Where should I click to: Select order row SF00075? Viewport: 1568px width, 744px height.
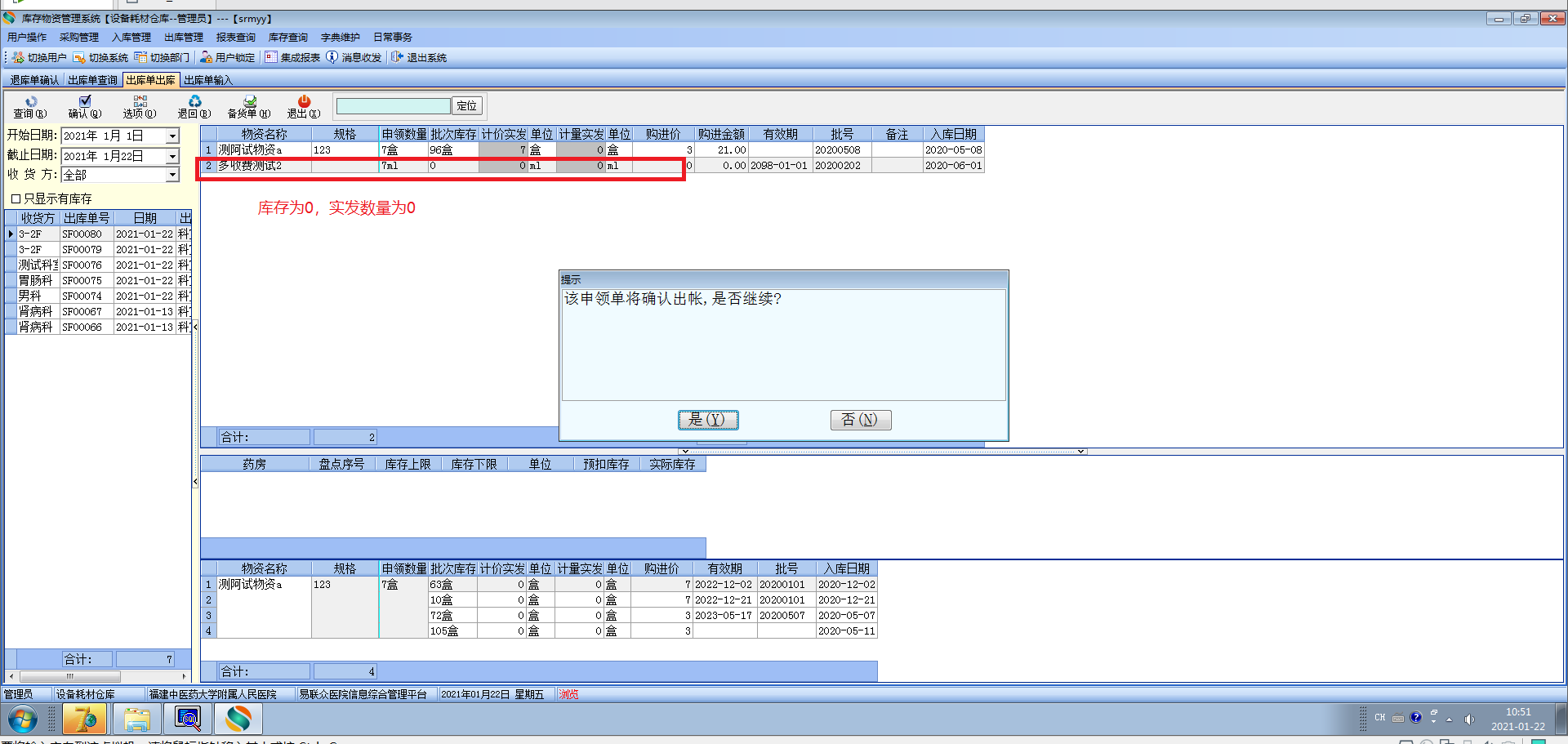pyautogui.click(x=98, y=281)
